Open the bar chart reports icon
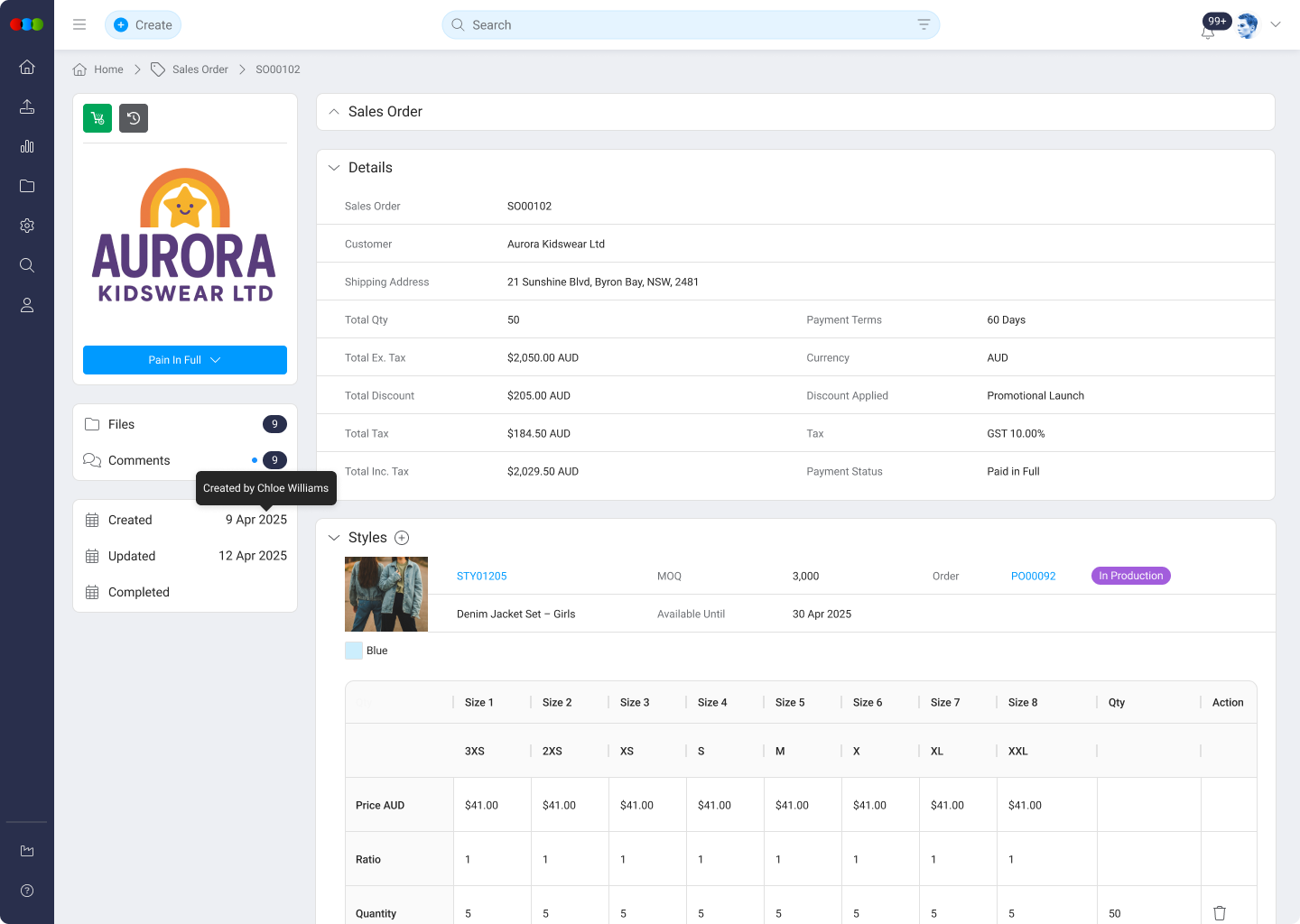The image size is (1300, 924). 27,146
